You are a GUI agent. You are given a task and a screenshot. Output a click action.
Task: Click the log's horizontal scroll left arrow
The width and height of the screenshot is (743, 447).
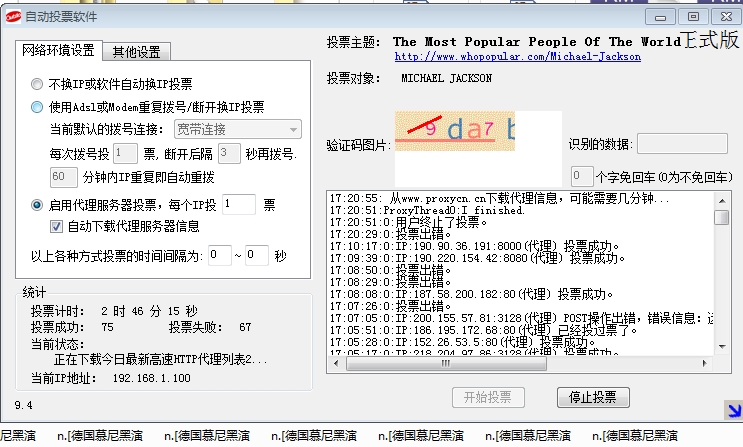[336, 364]
